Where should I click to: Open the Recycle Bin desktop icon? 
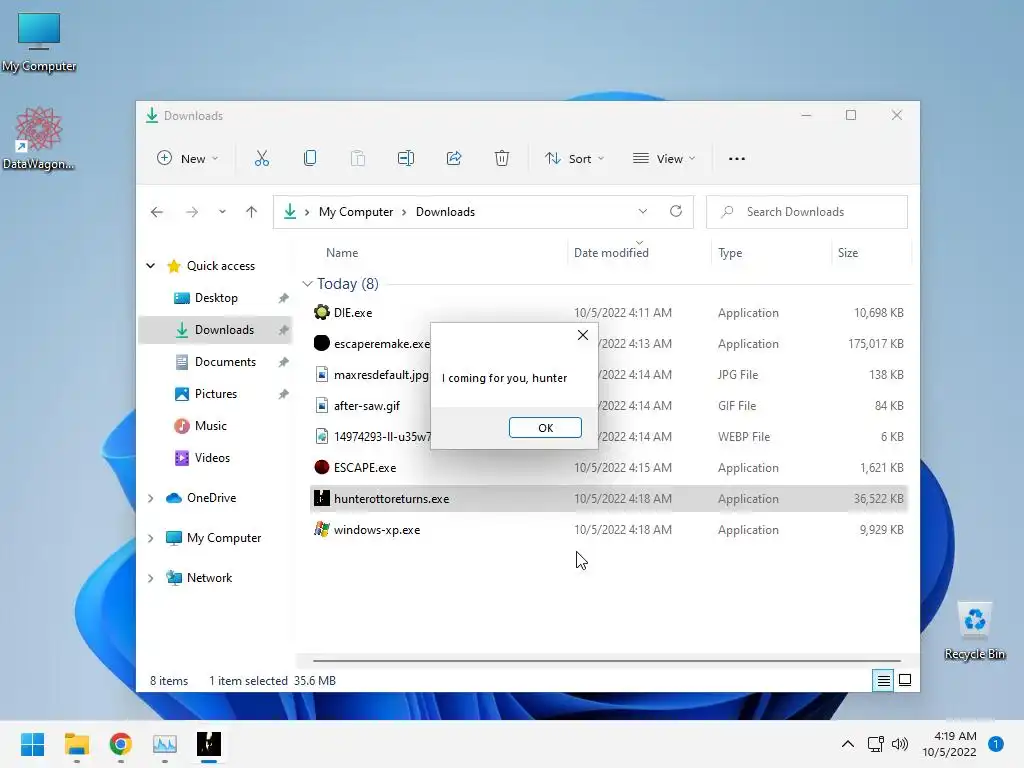tap(974, 631)
